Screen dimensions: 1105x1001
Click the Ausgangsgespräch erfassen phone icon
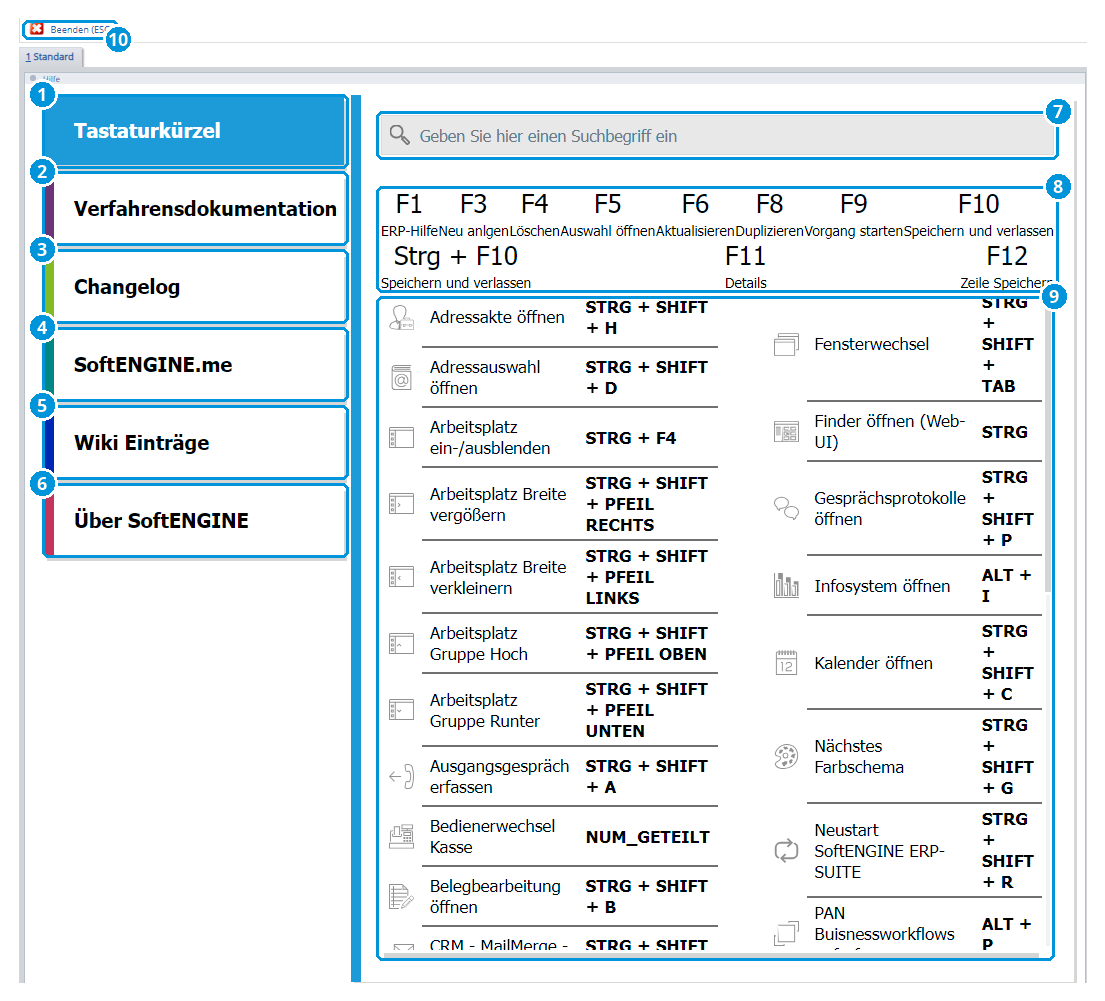[402, 777]
